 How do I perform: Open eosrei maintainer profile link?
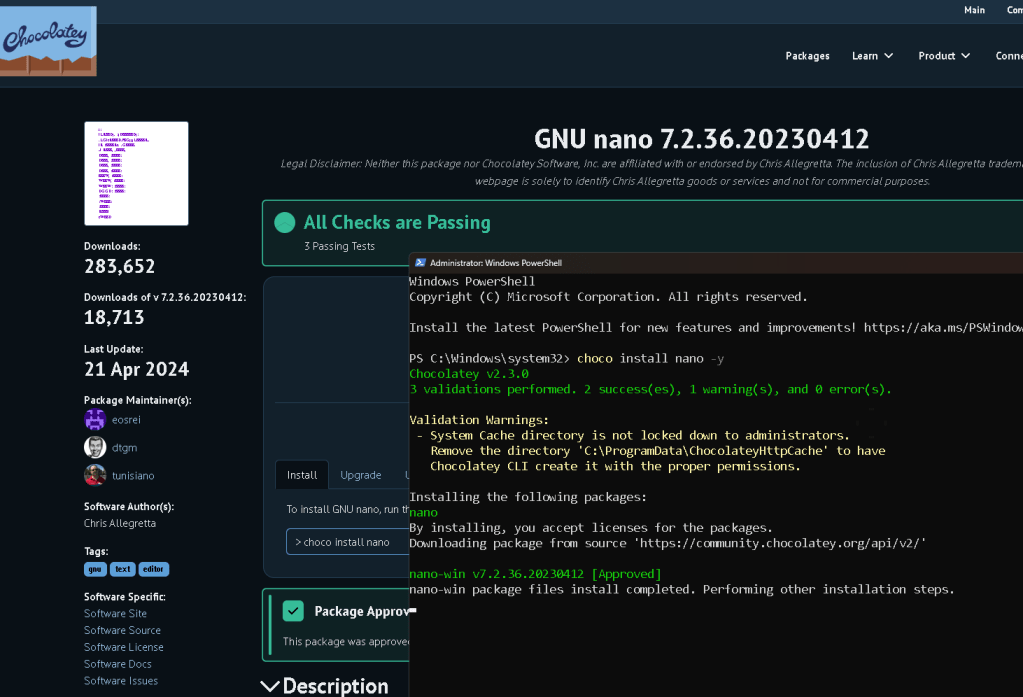(x=126, y=420)
